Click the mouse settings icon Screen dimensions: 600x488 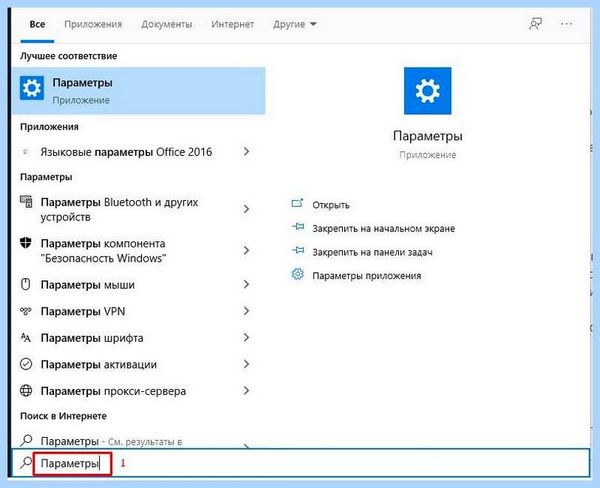click(x=26, y=284)
